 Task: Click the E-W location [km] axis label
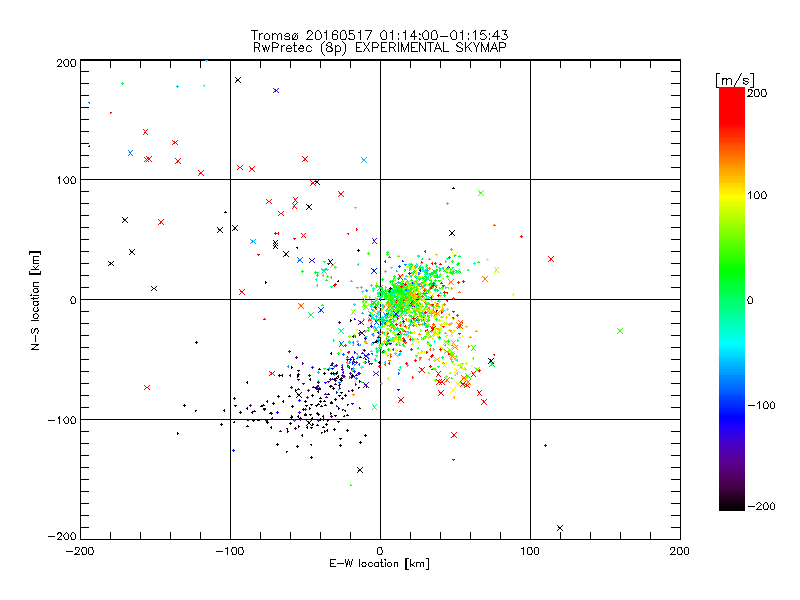(379, 563)
